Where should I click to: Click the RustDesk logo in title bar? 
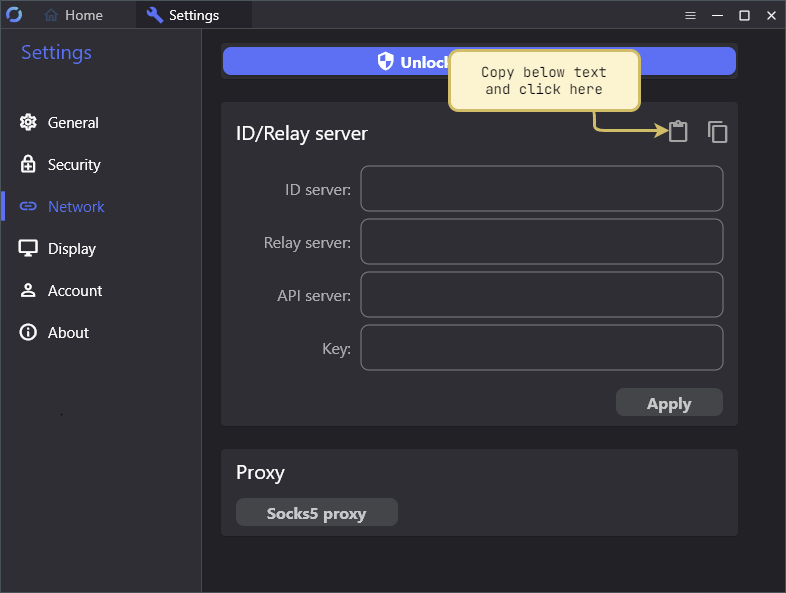point(14,15)
